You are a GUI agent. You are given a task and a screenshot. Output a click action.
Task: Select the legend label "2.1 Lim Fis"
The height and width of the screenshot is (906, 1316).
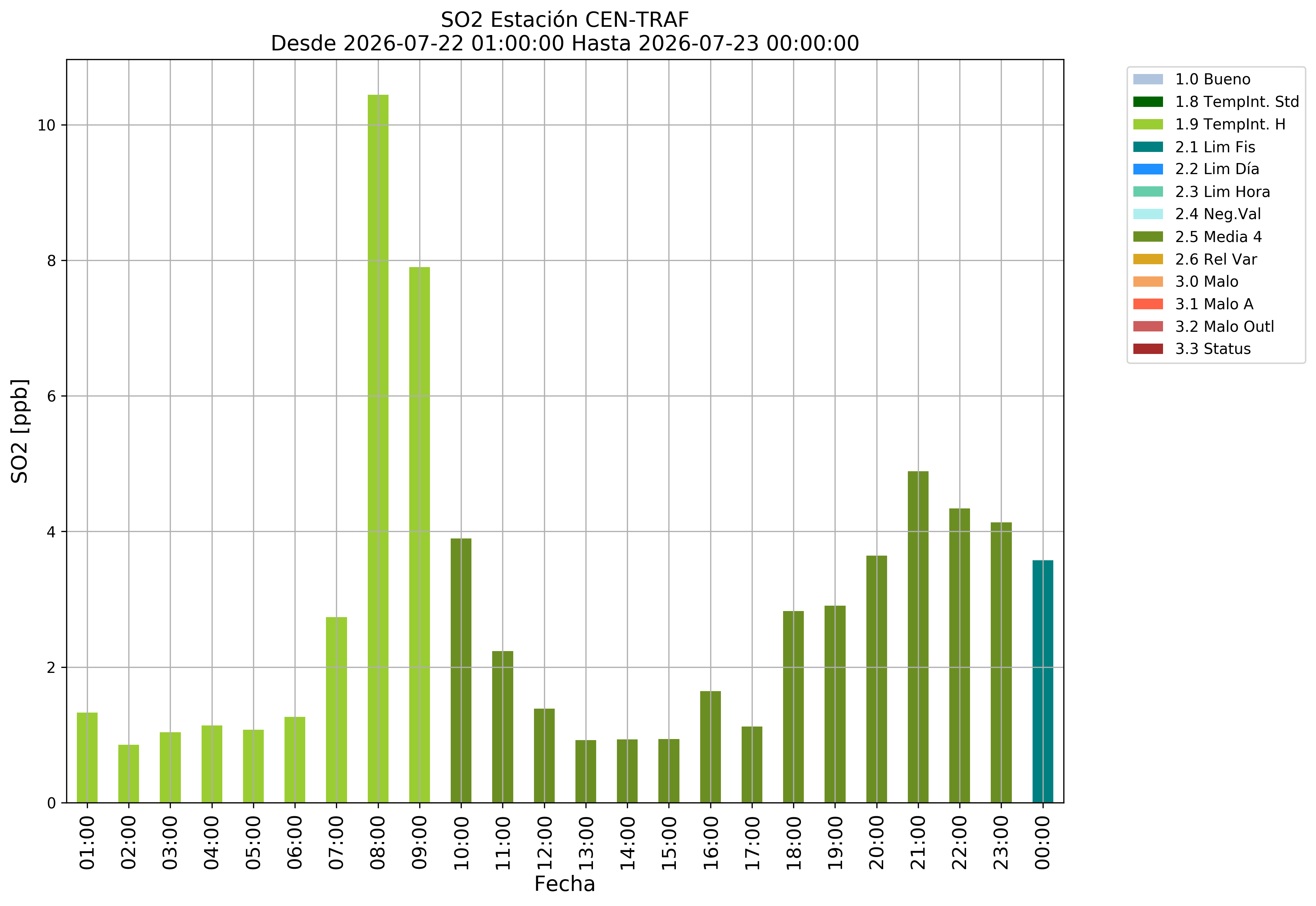point(1214,147)
